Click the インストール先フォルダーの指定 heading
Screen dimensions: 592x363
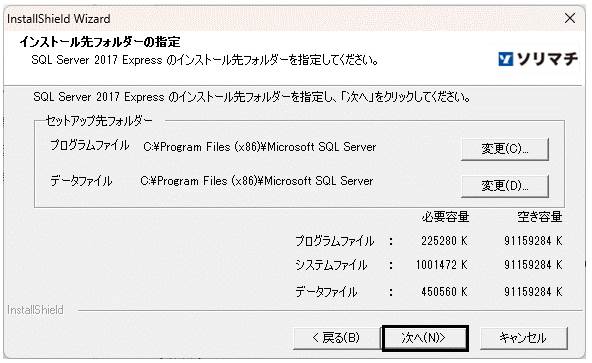[100, 42]
